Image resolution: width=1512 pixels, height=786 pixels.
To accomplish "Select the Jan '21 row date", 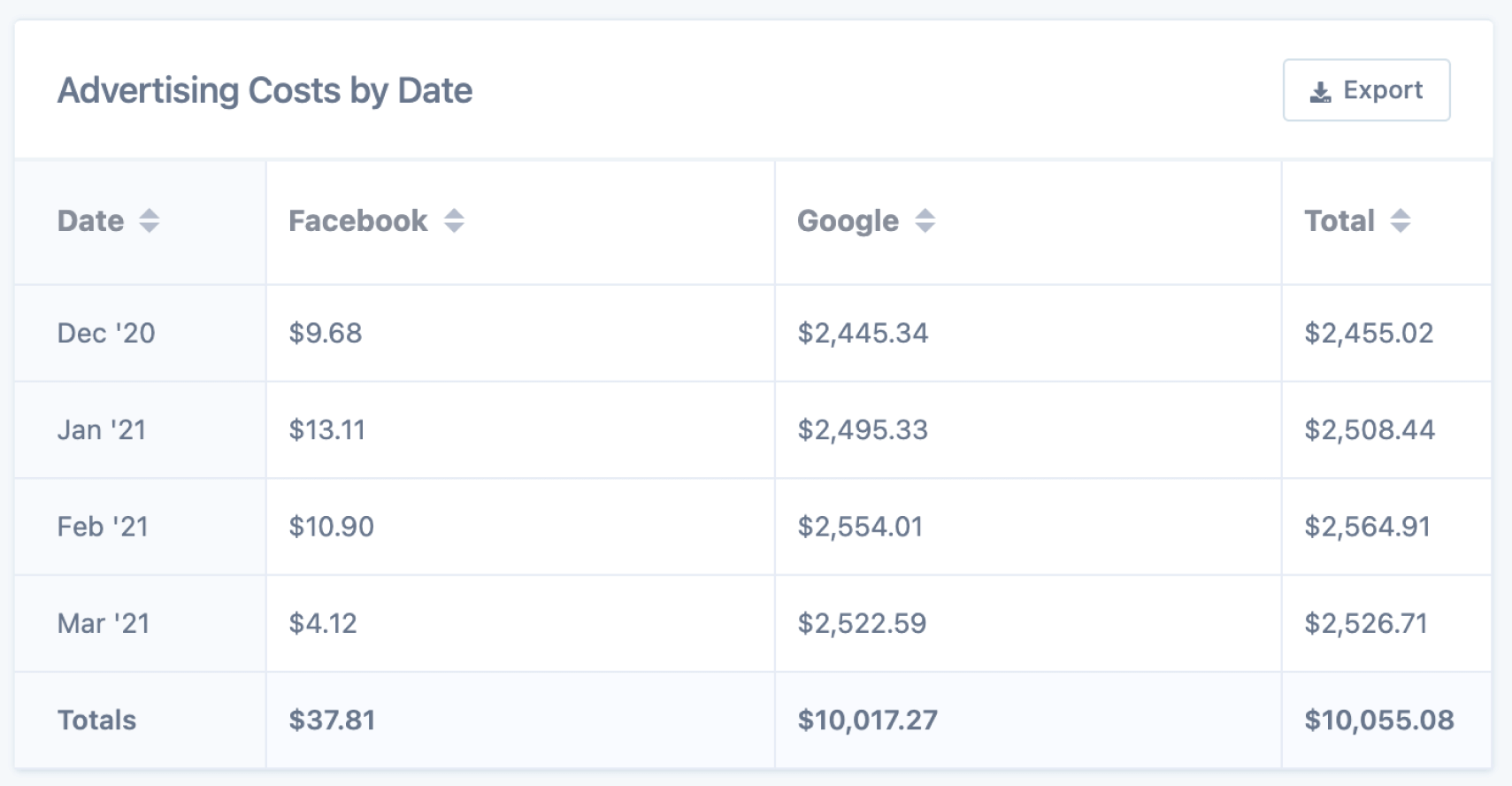I will tap(102, 429).
